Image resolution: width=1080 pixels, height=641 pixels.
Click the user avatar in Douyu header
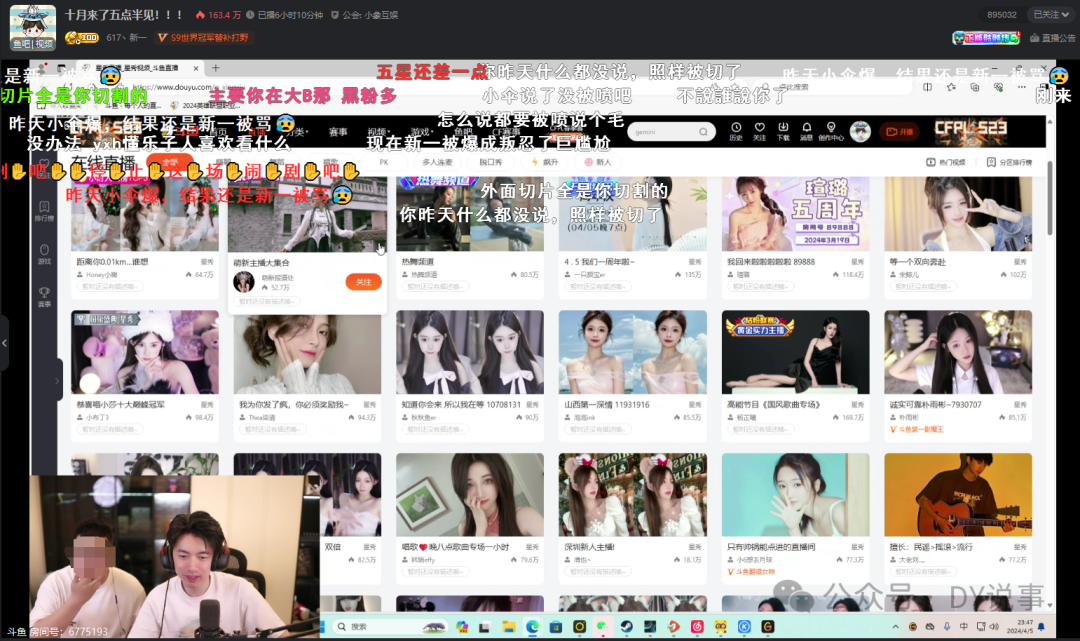860,131
